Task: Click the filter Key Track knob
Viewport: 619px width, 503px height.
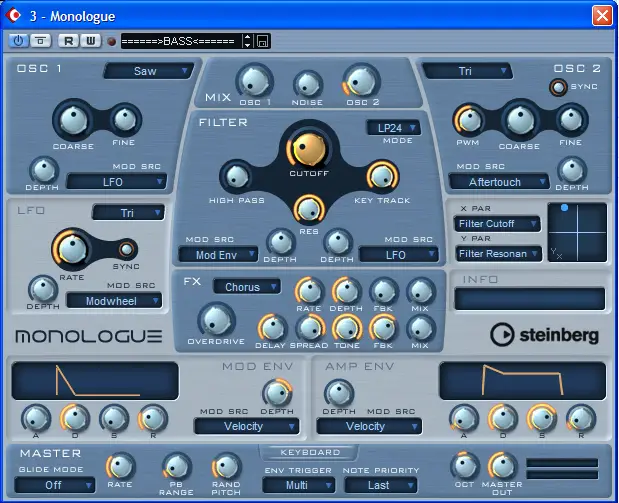Action: [x=382, y=176]
